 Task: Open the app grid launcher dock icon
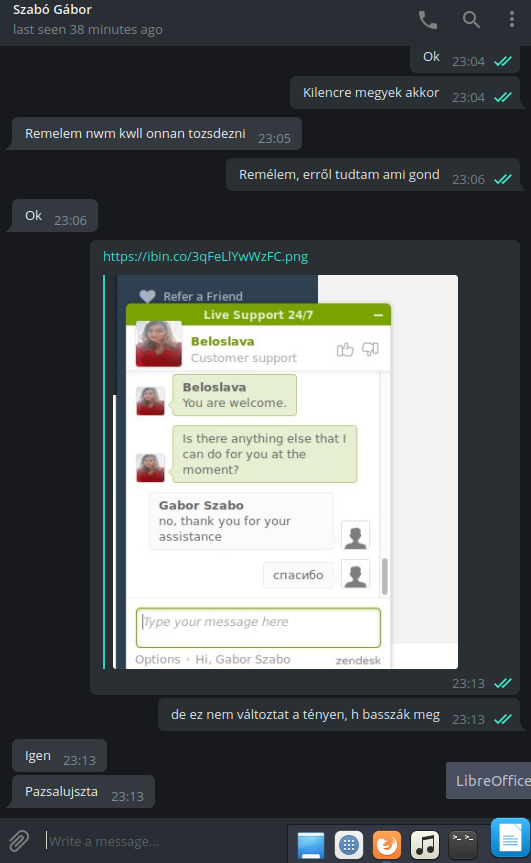click(349, 845)
